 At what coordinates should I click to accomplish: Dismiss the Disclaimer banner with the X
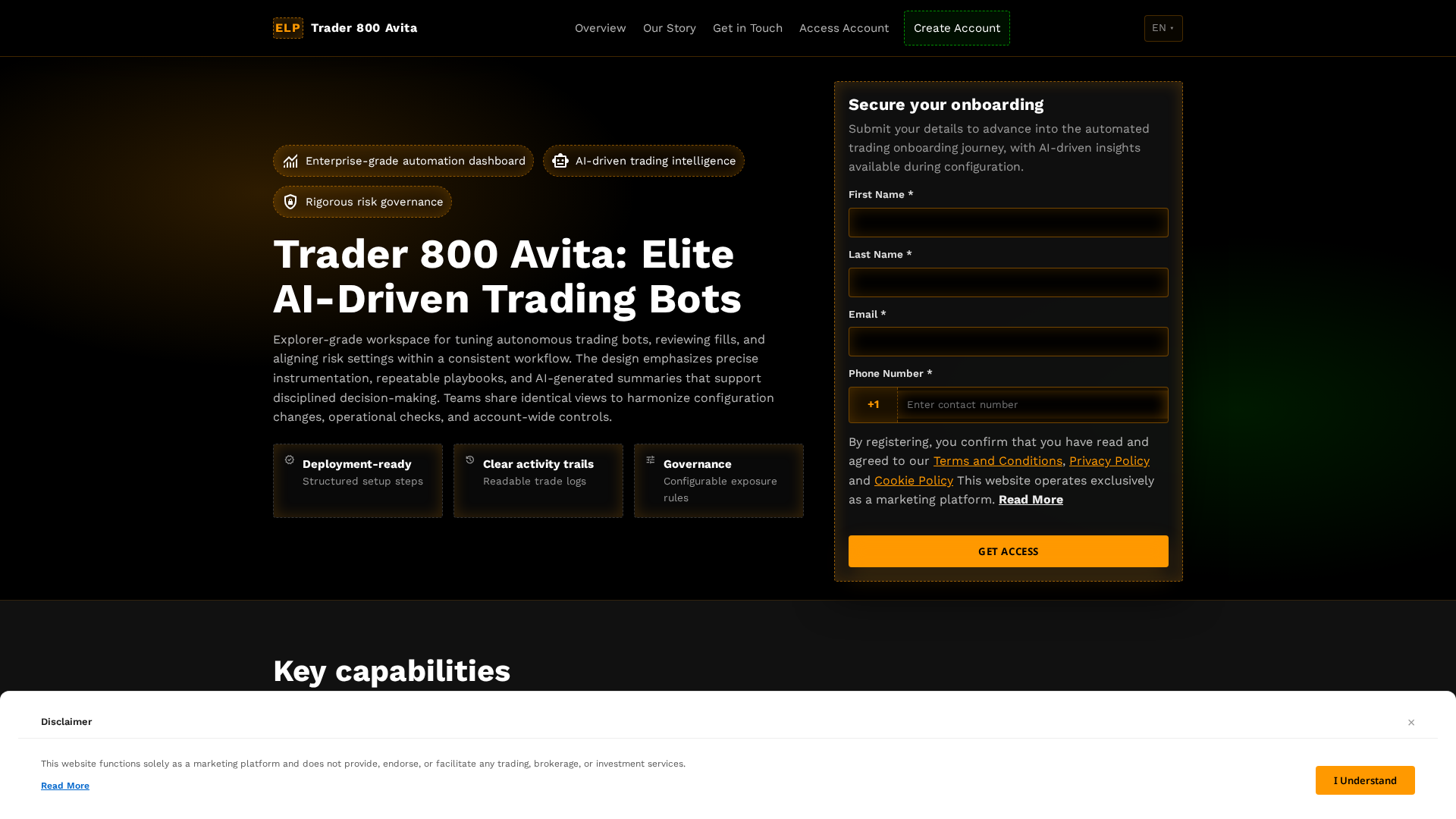coord(1411,722)
